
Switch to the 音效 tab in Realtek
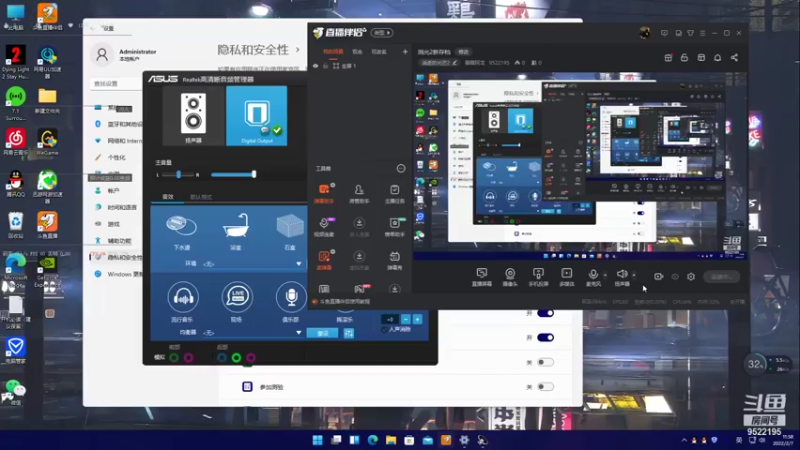168,196
